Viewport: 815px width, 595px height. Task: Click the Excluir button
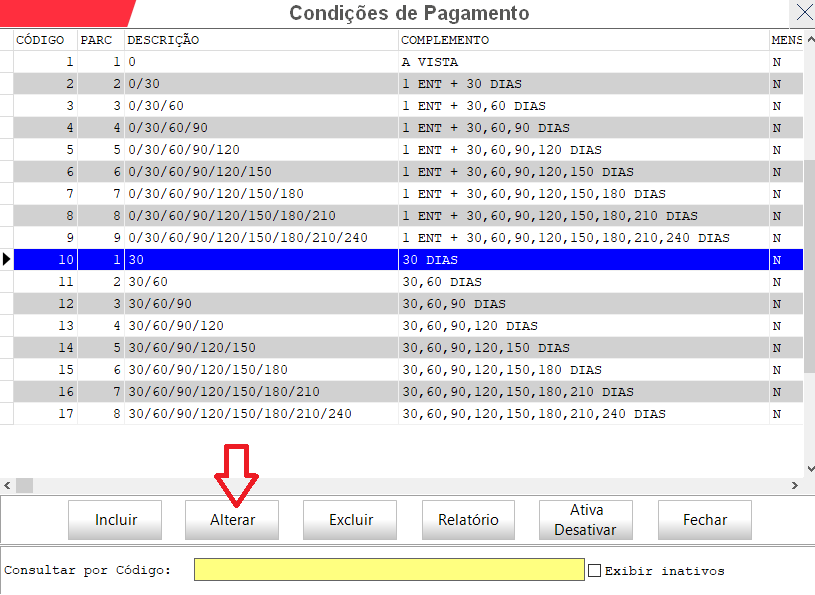(350, 520)
